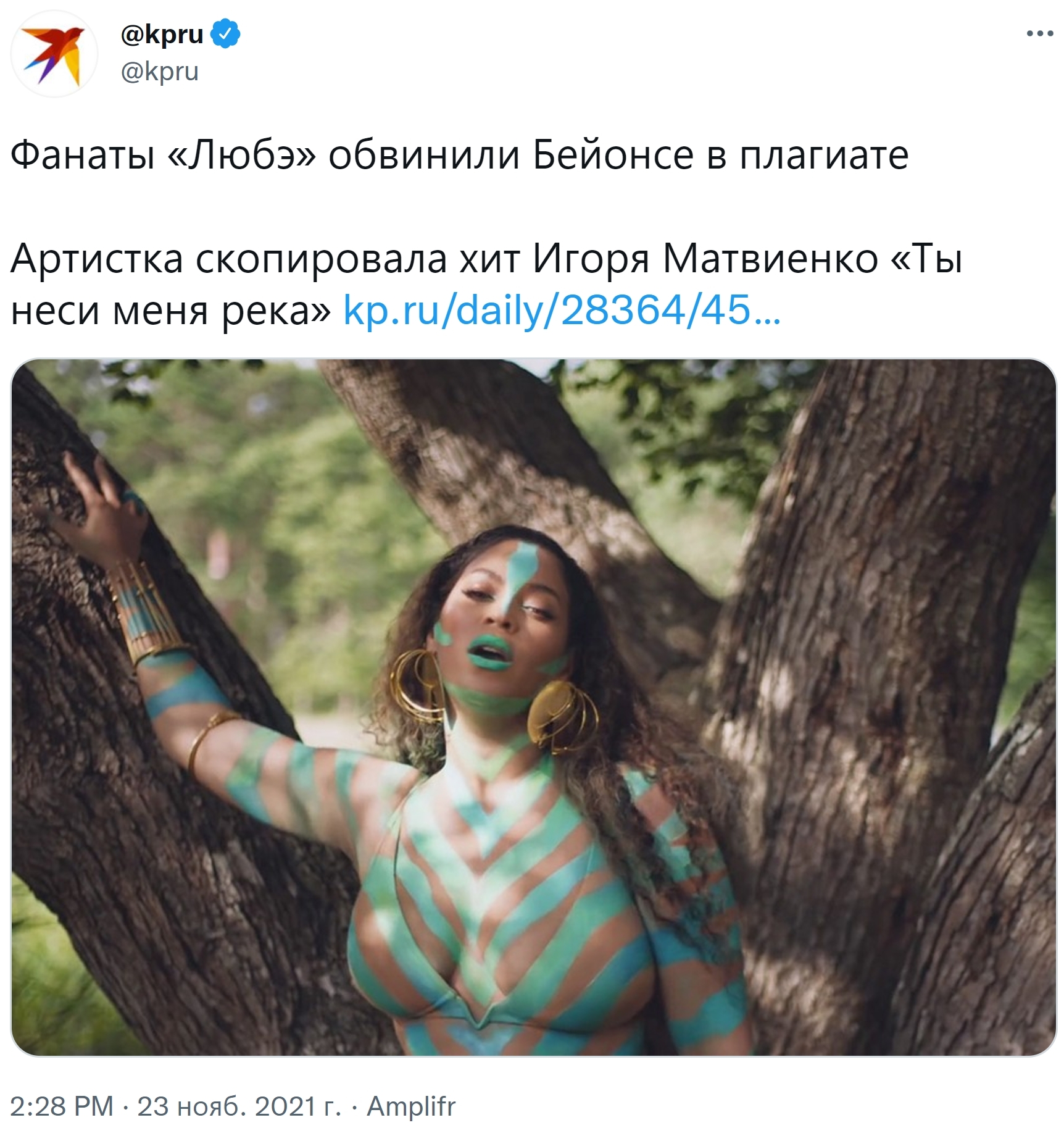
Task: Click the Amplifr source label
Action: point(411,1105)
